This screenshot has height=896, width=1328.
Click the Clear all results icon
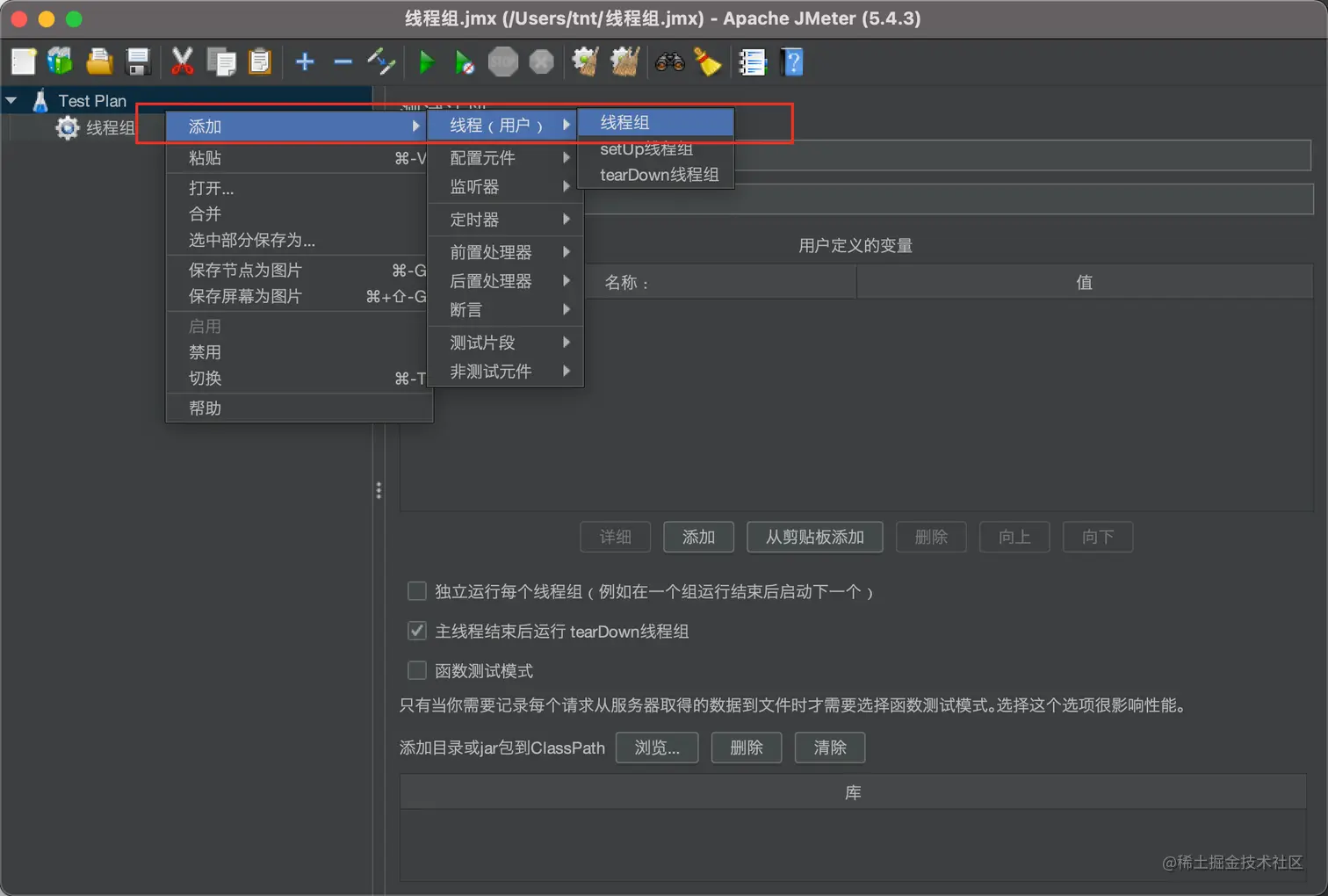624,61
